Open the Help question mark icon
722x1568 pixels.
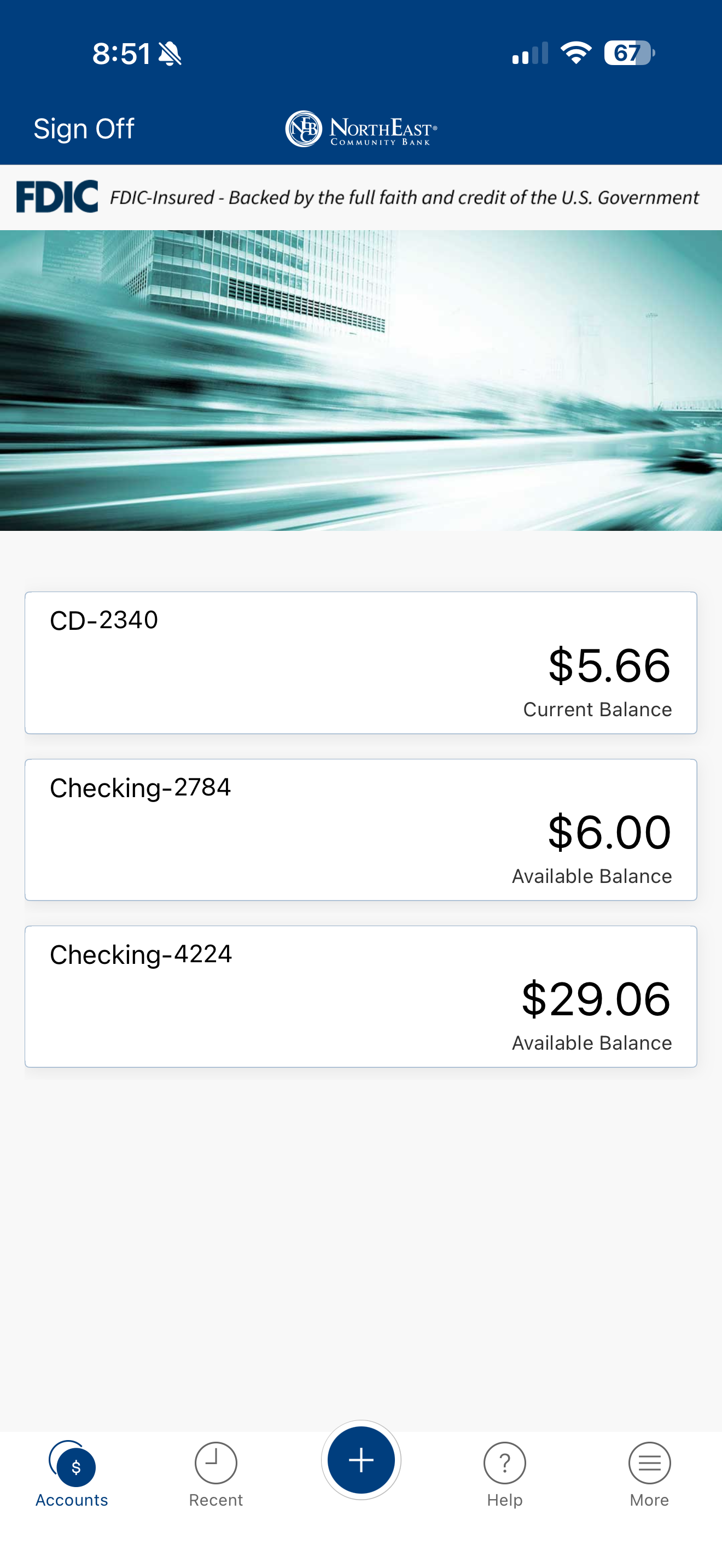coord(505,1462)
